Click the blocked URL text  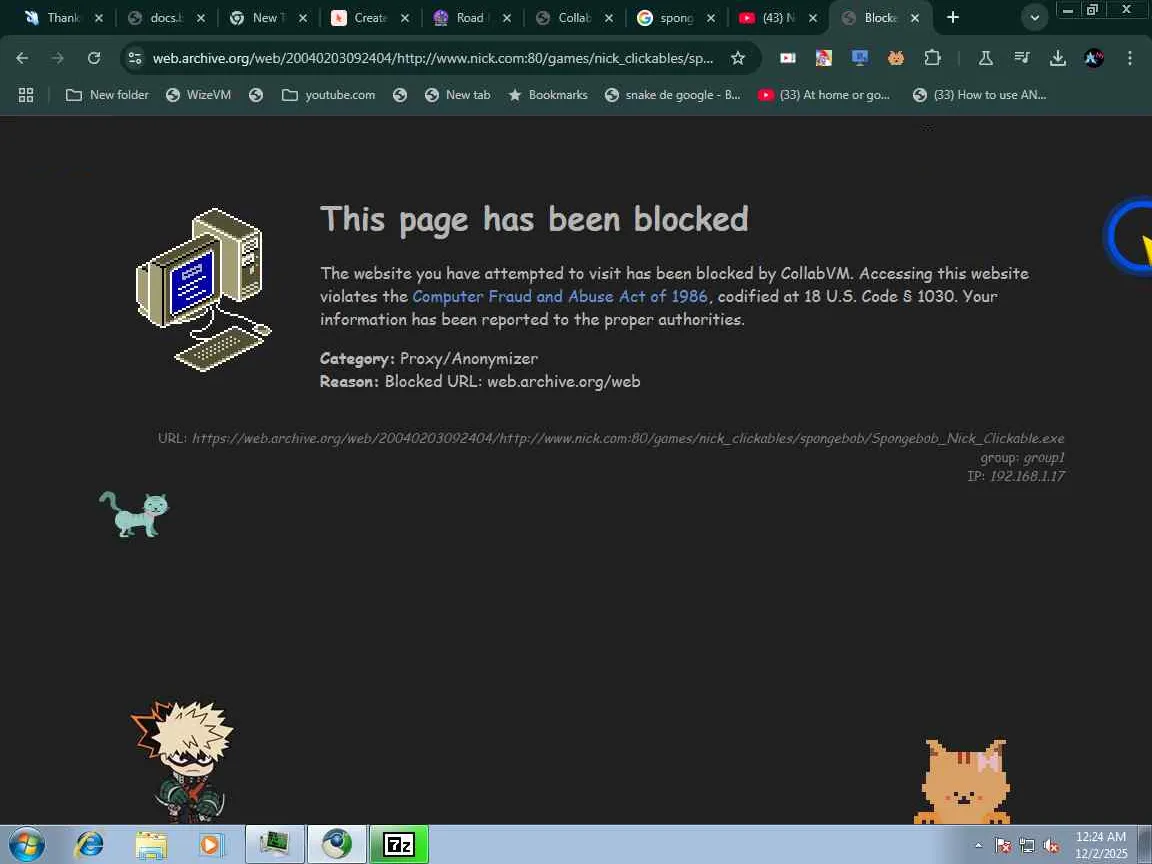628,438
